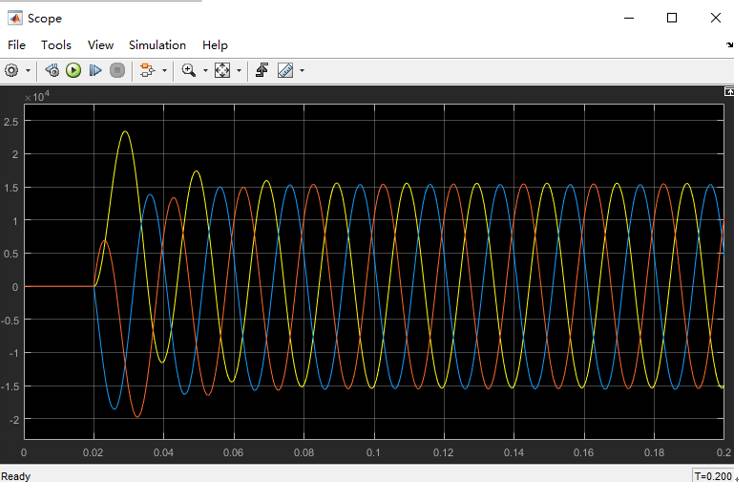The height and width of the screenshot is (489, 739).
Task: Open the Help menu
Action: 215,45
